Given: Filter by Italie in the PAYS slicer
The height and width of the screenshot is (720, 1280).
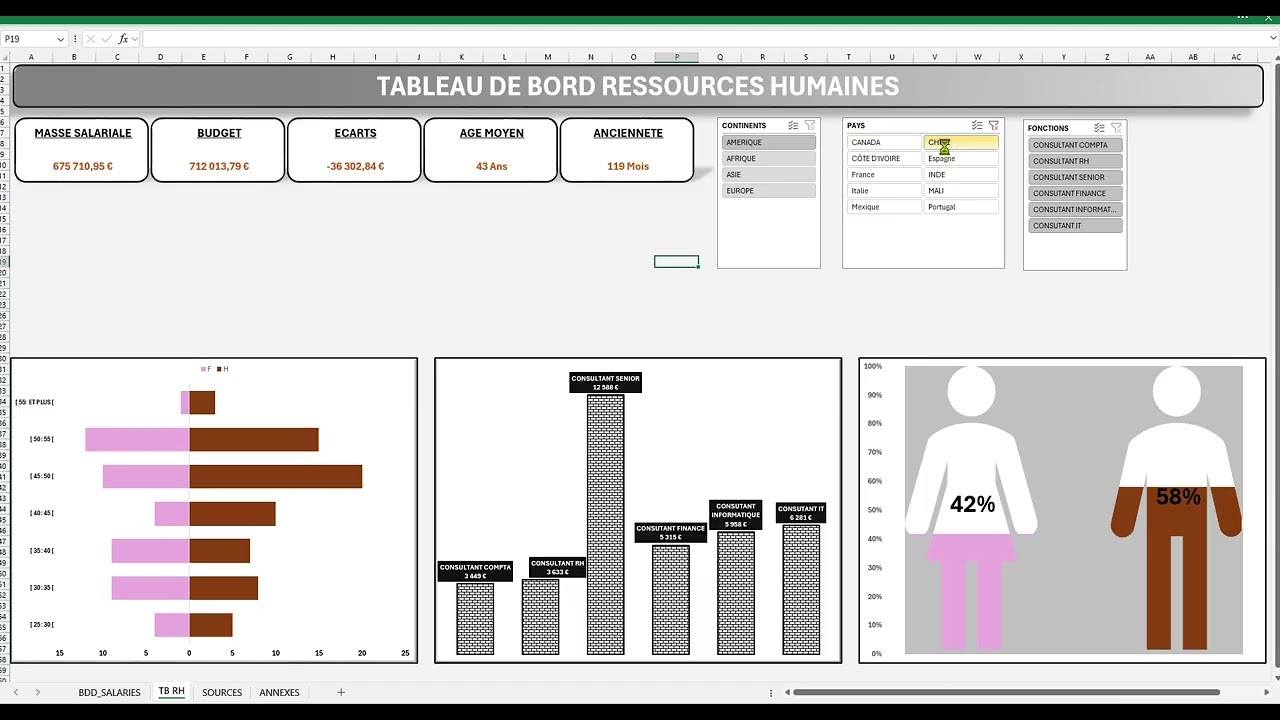Looking at the screenshot, I should click(884, 190).
